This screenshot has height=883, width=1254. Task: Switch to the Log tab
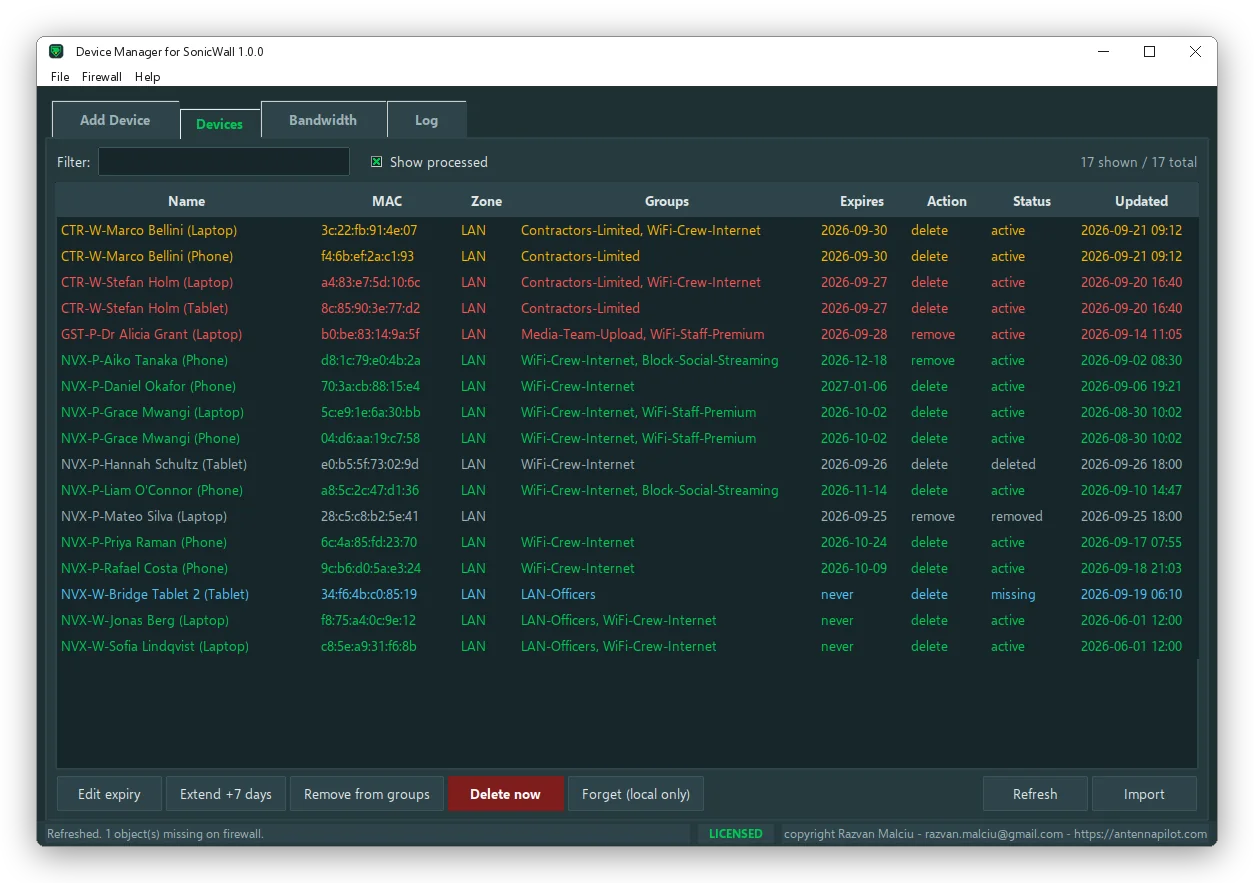pos(427,120)
